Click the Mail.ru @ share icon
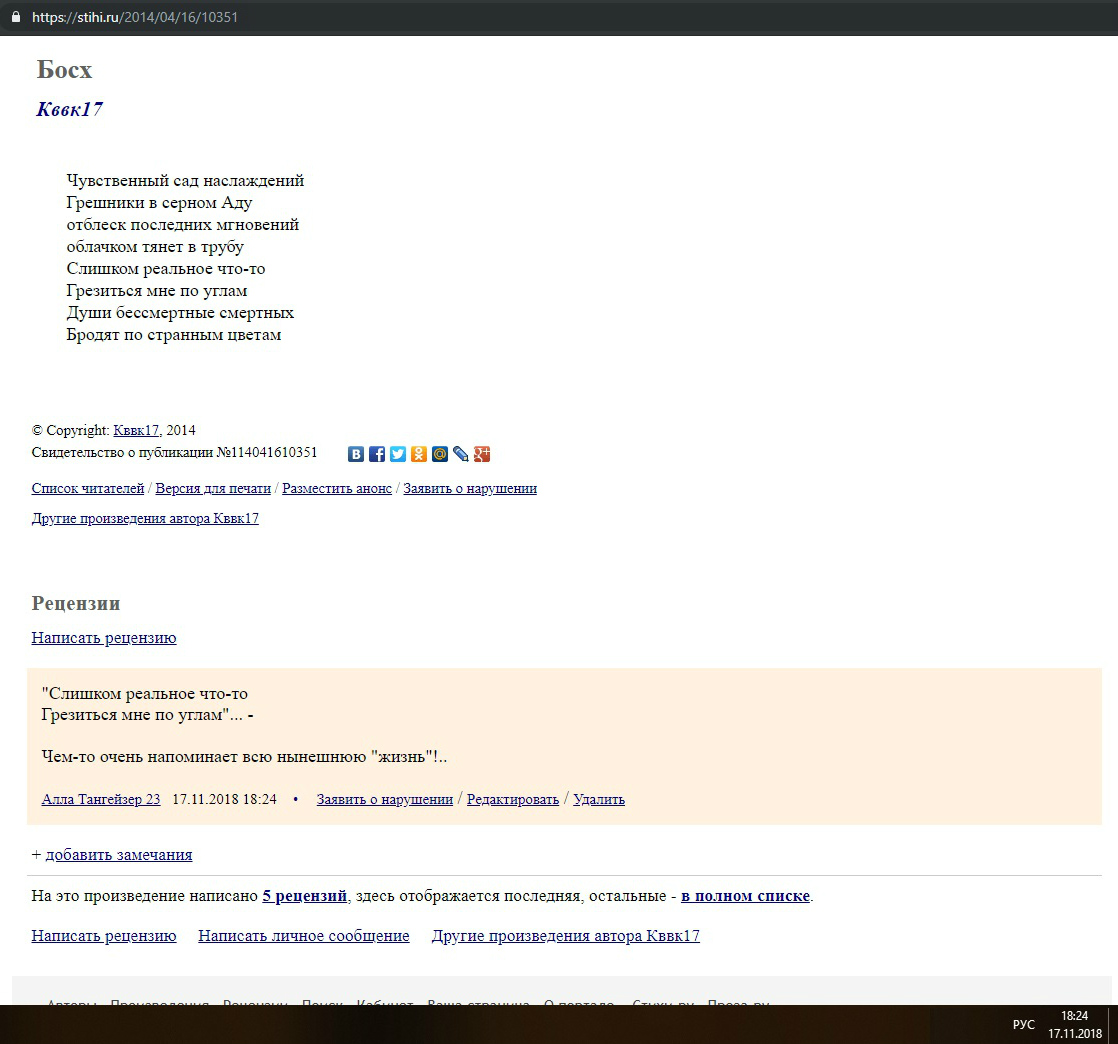The image size is (1118, 1044). [x=440, y=454]
